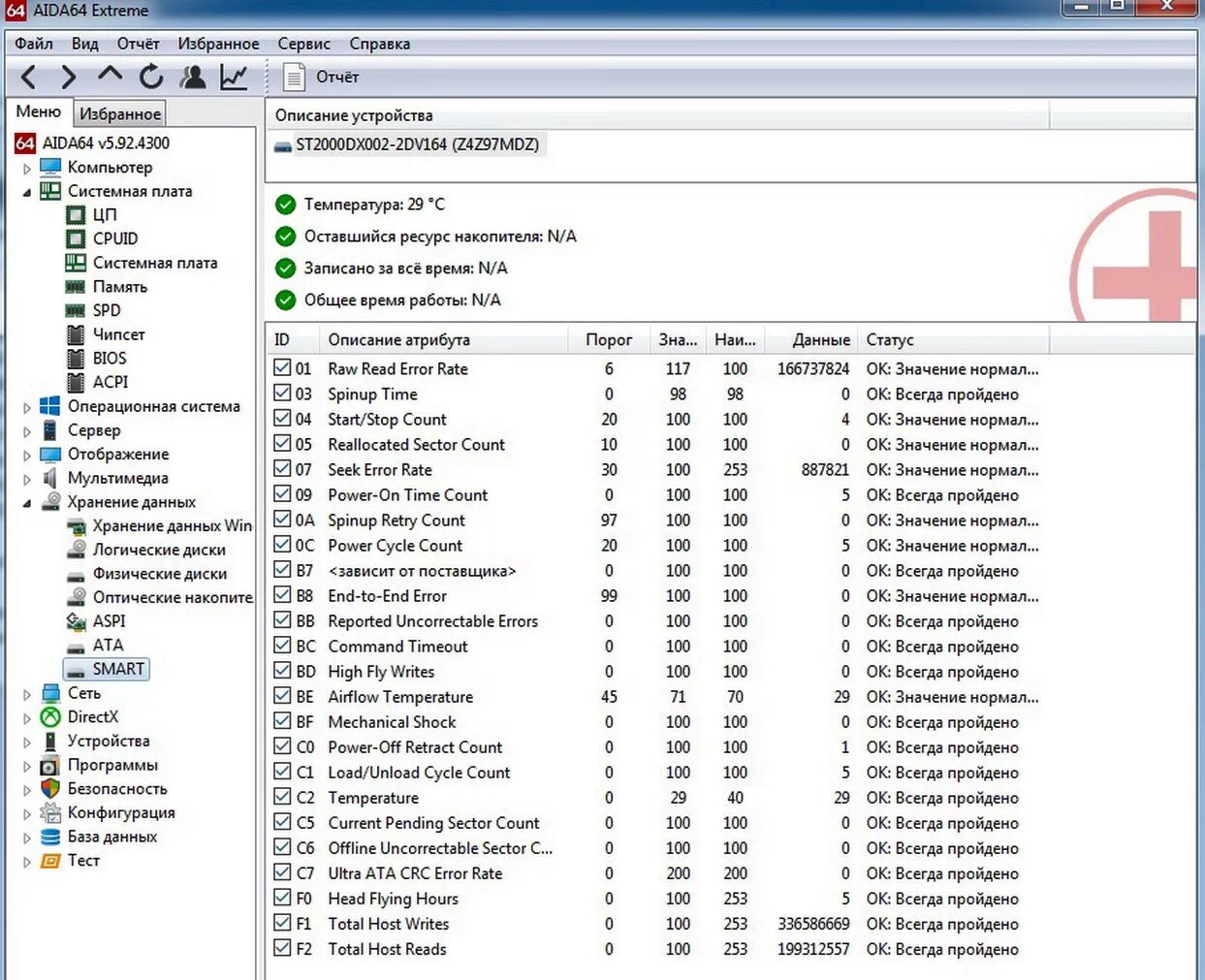Expand the Операционная система node

point(27,407)
